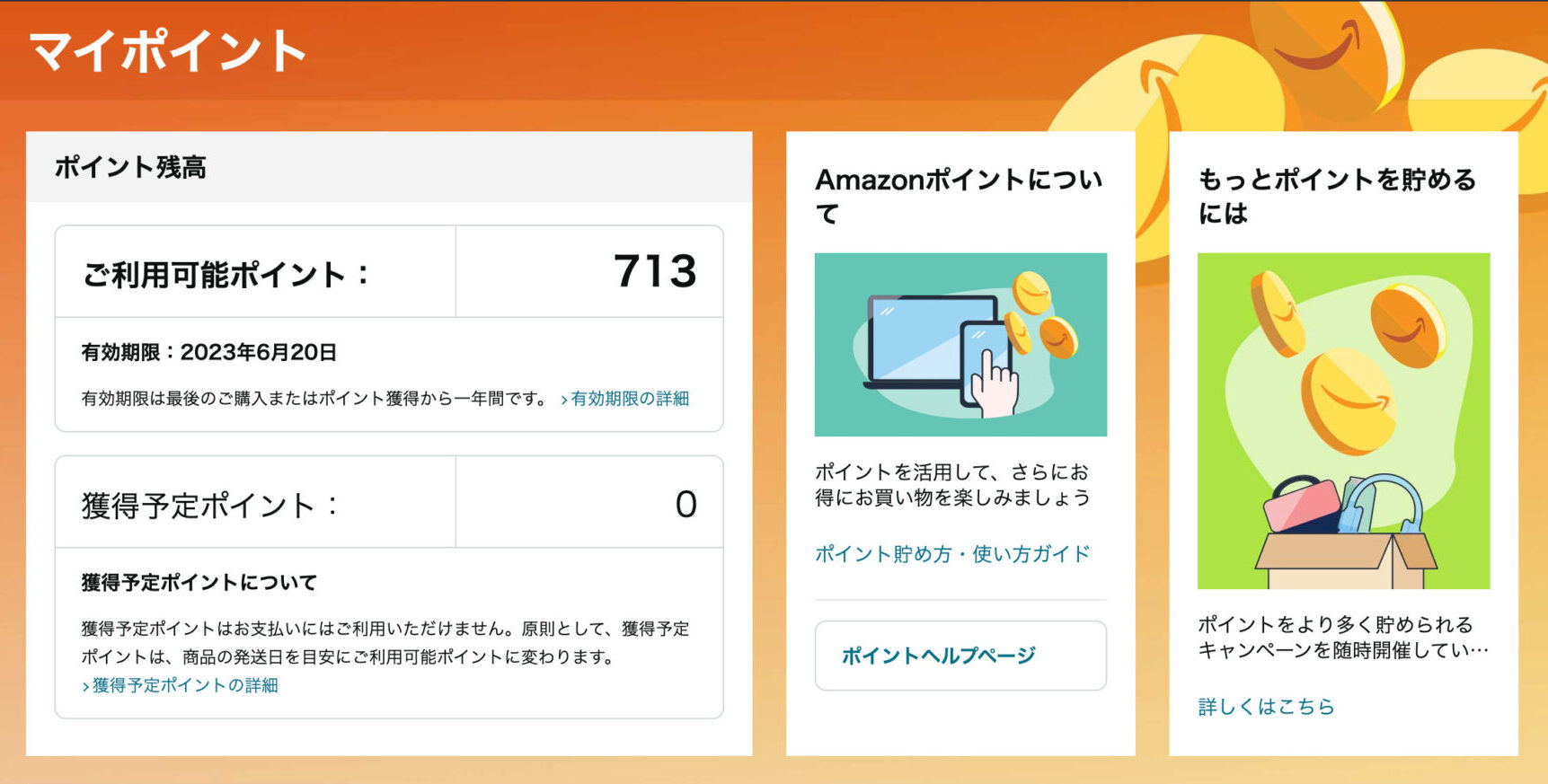Image resolution: width=1548 pixels, height=784 pixels.
Task: Open ポイント貯め方・使い方ガイド link
Action: [952, 554]
